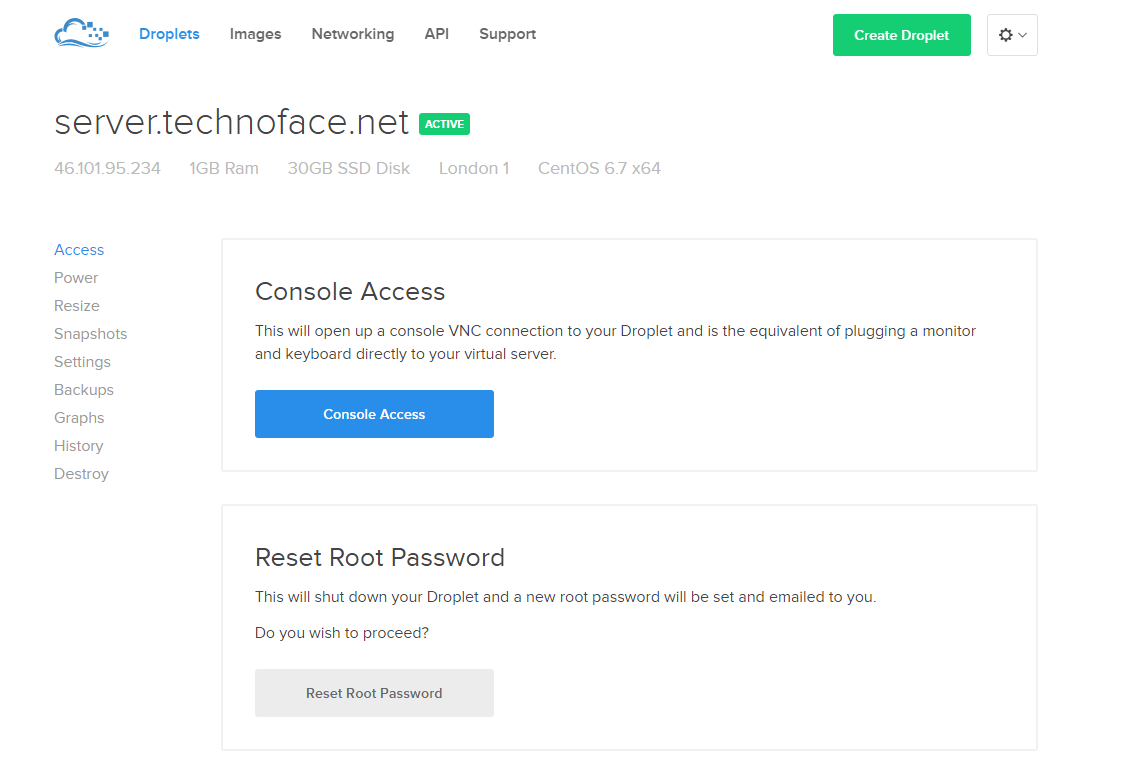Click the server.technoface.net title

click(x=232, y=122)
